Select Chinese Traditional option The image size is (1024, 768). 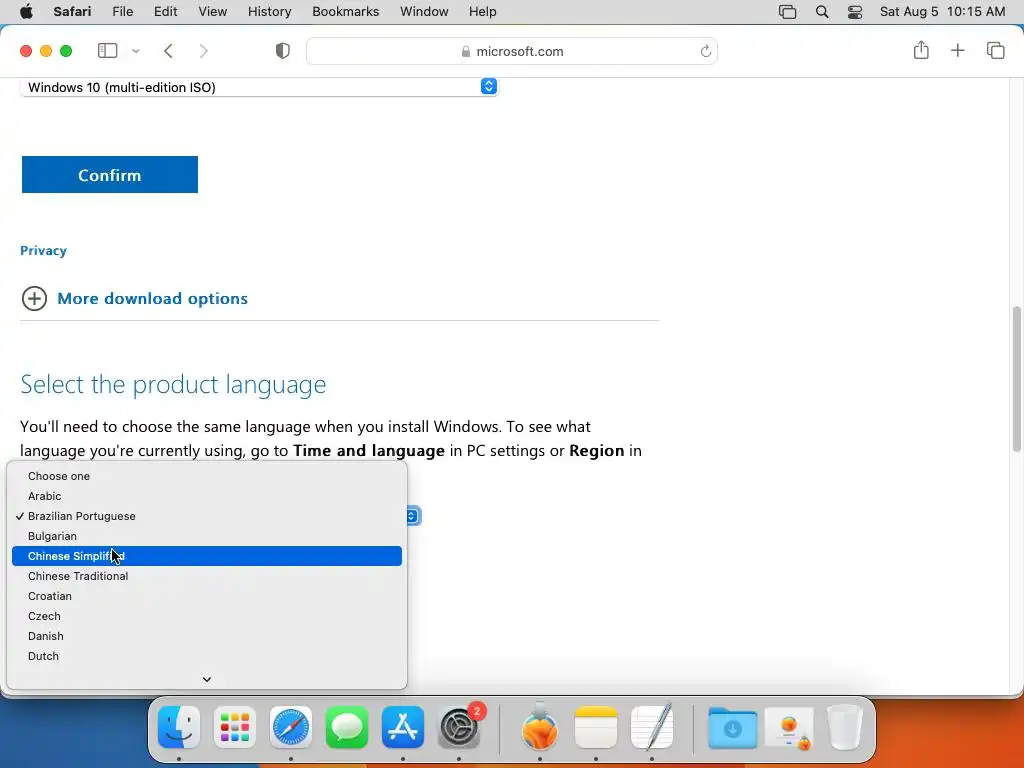click(206, 576)
